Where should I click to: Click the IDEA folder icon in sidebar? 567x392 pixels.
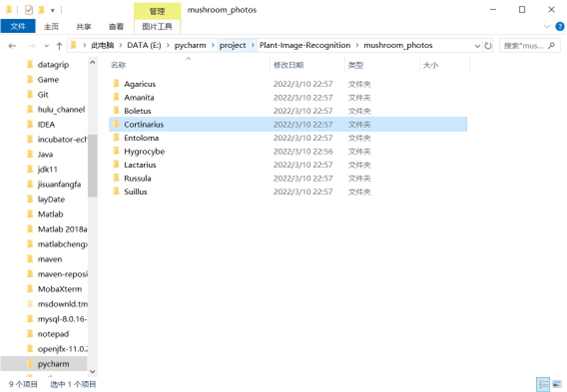click(30, 124)
